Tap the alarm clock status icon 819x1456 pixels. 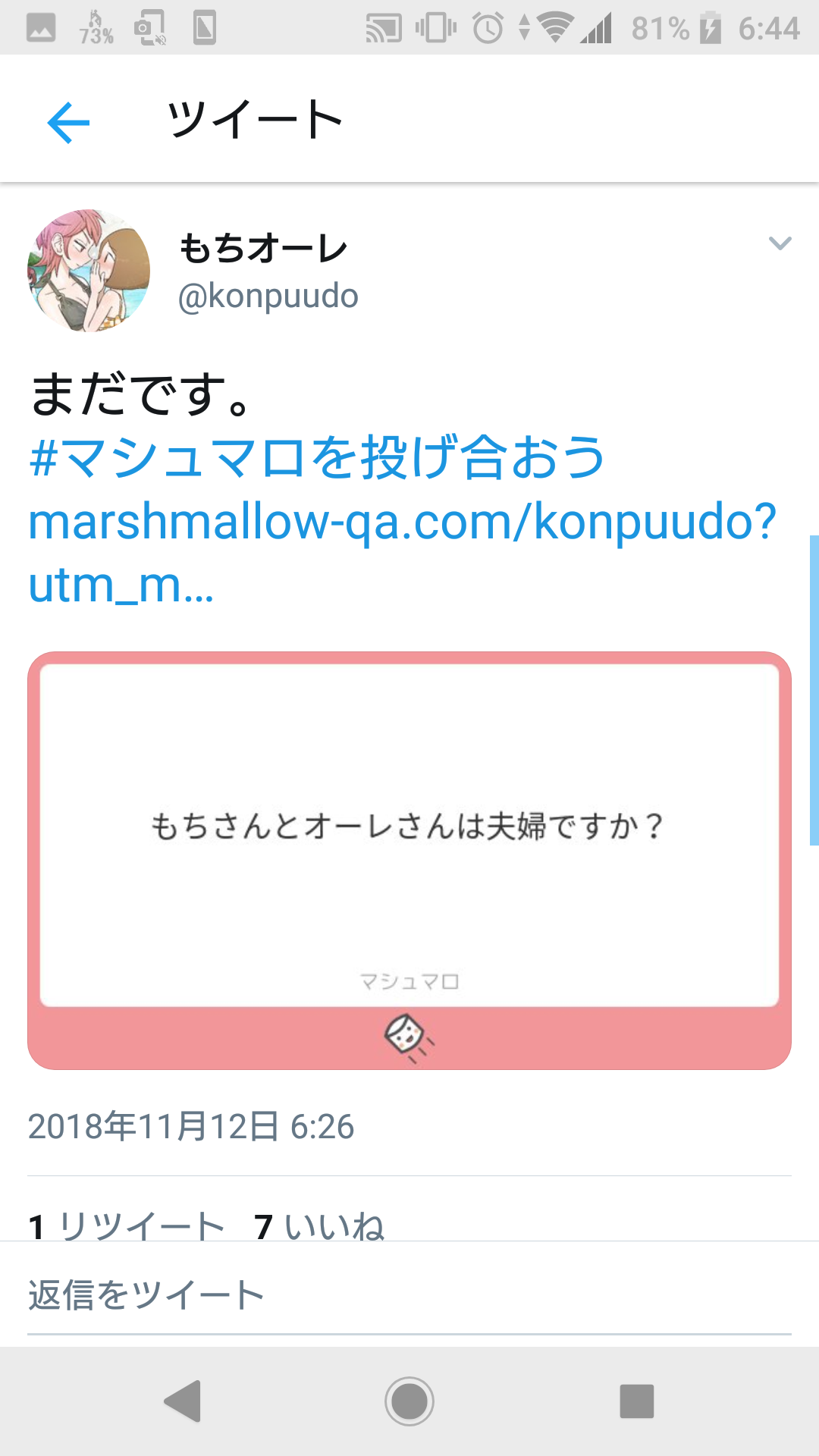(488, 28)
